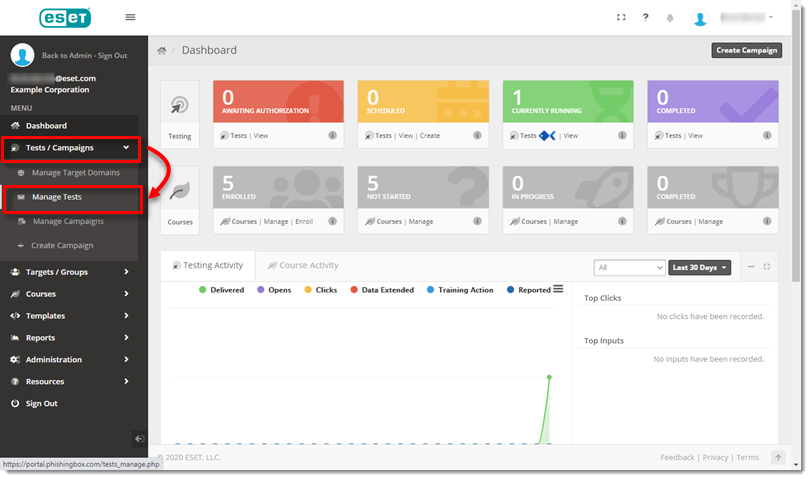Click the notifications bell icon
The image size is (810, 479).
[x=670, y=18]
